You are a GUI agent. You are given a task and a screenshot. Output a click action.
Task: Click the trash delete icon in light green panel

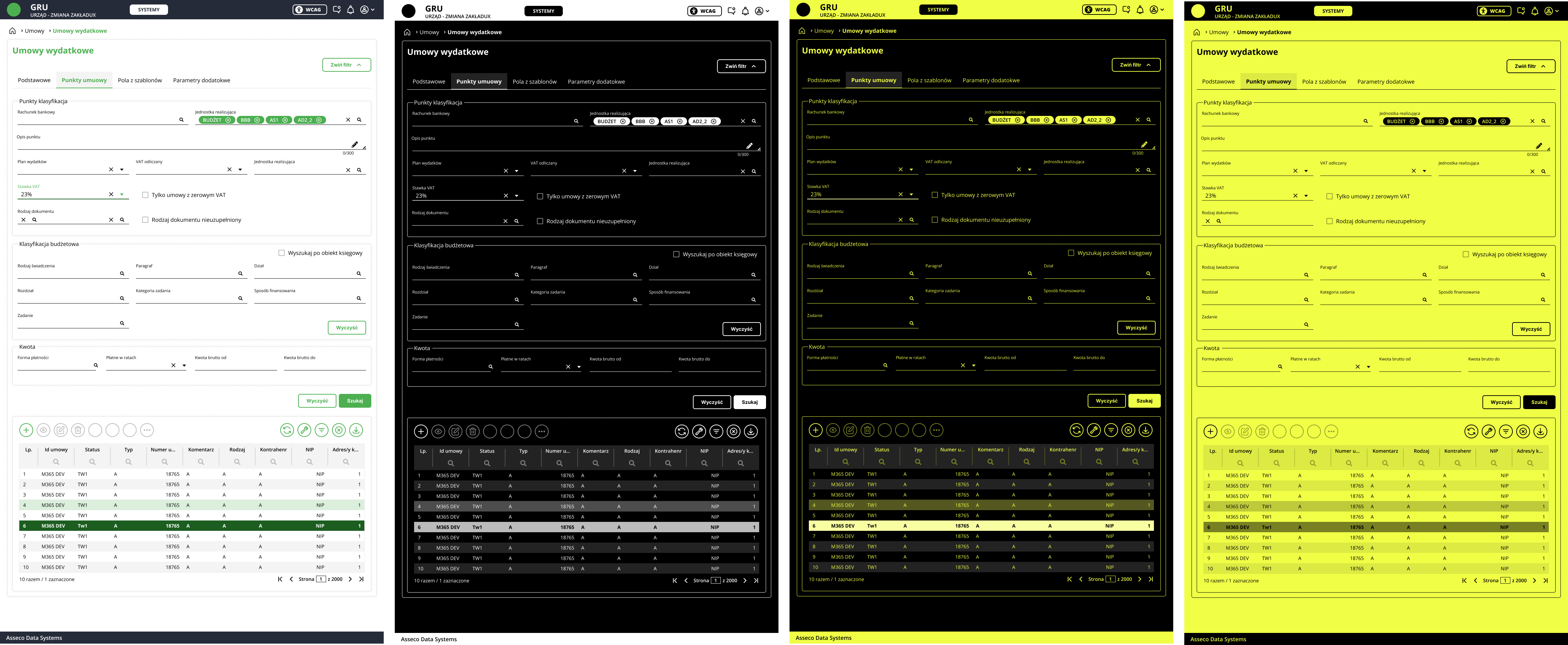click(x=78, y=430)
